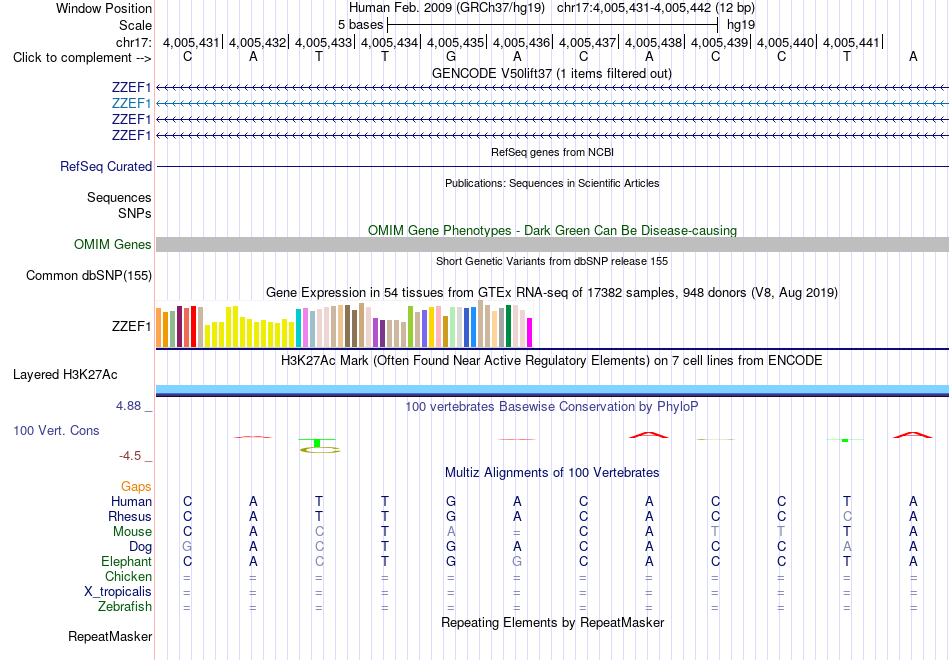Image resolution: width=950 pixels, height=660 pixels.
Task: Click the 'Click to complement -->' label
Action: pos(82,58)
